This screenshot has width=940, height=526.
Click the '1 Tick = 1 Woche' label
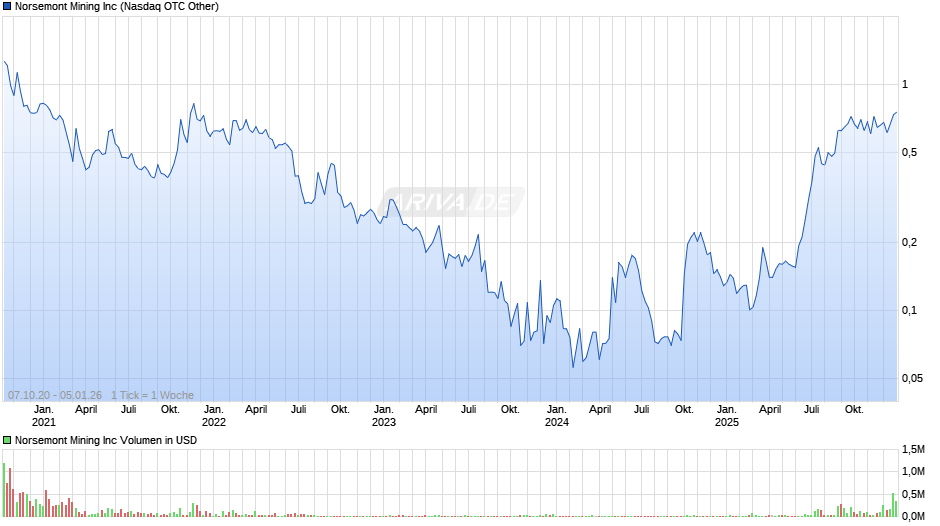[152, 395]
